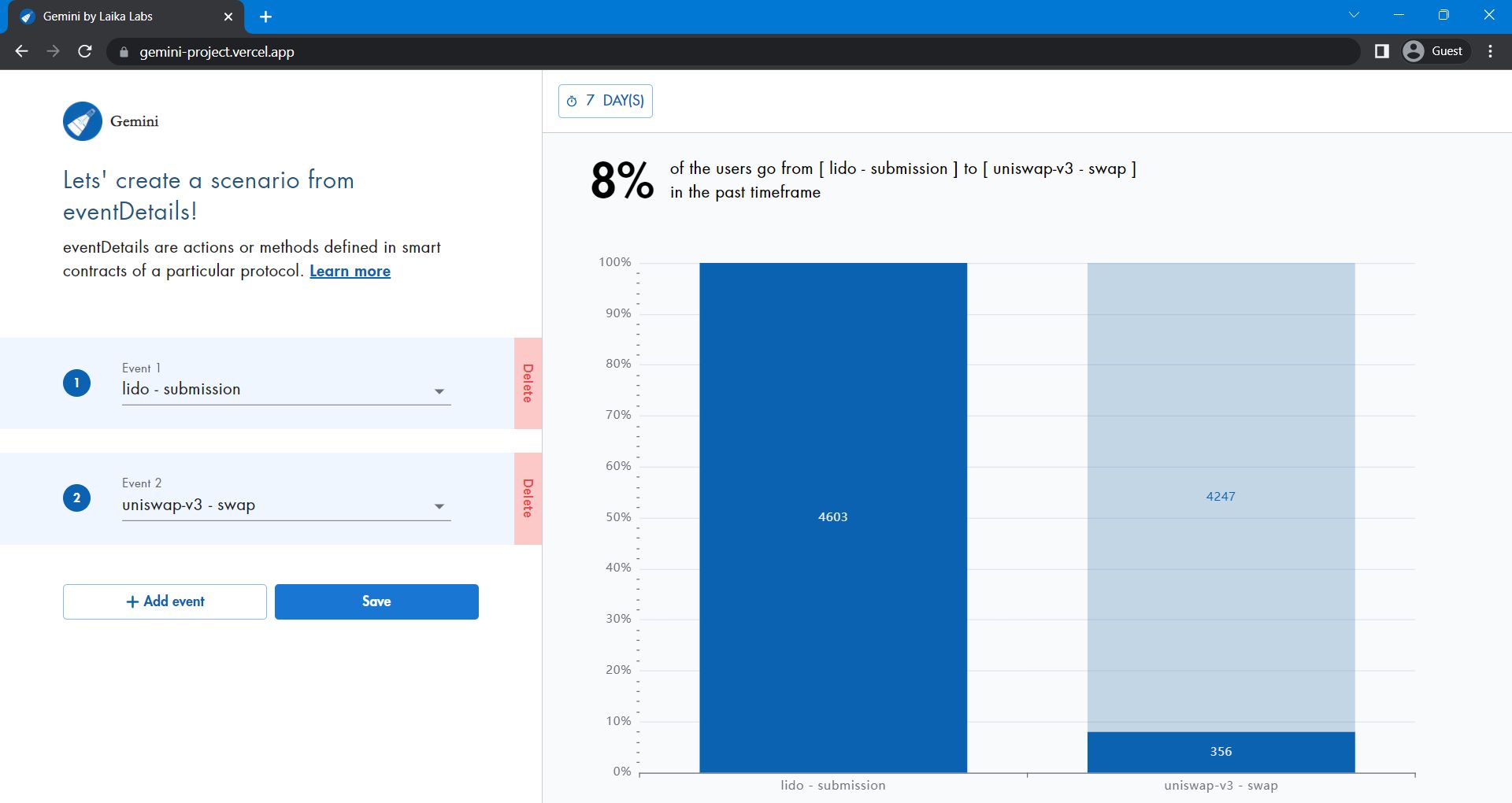1512x803 pixels.
Task: Select the uniswap-v3 - swap field
Action: [x=286, y=505]
